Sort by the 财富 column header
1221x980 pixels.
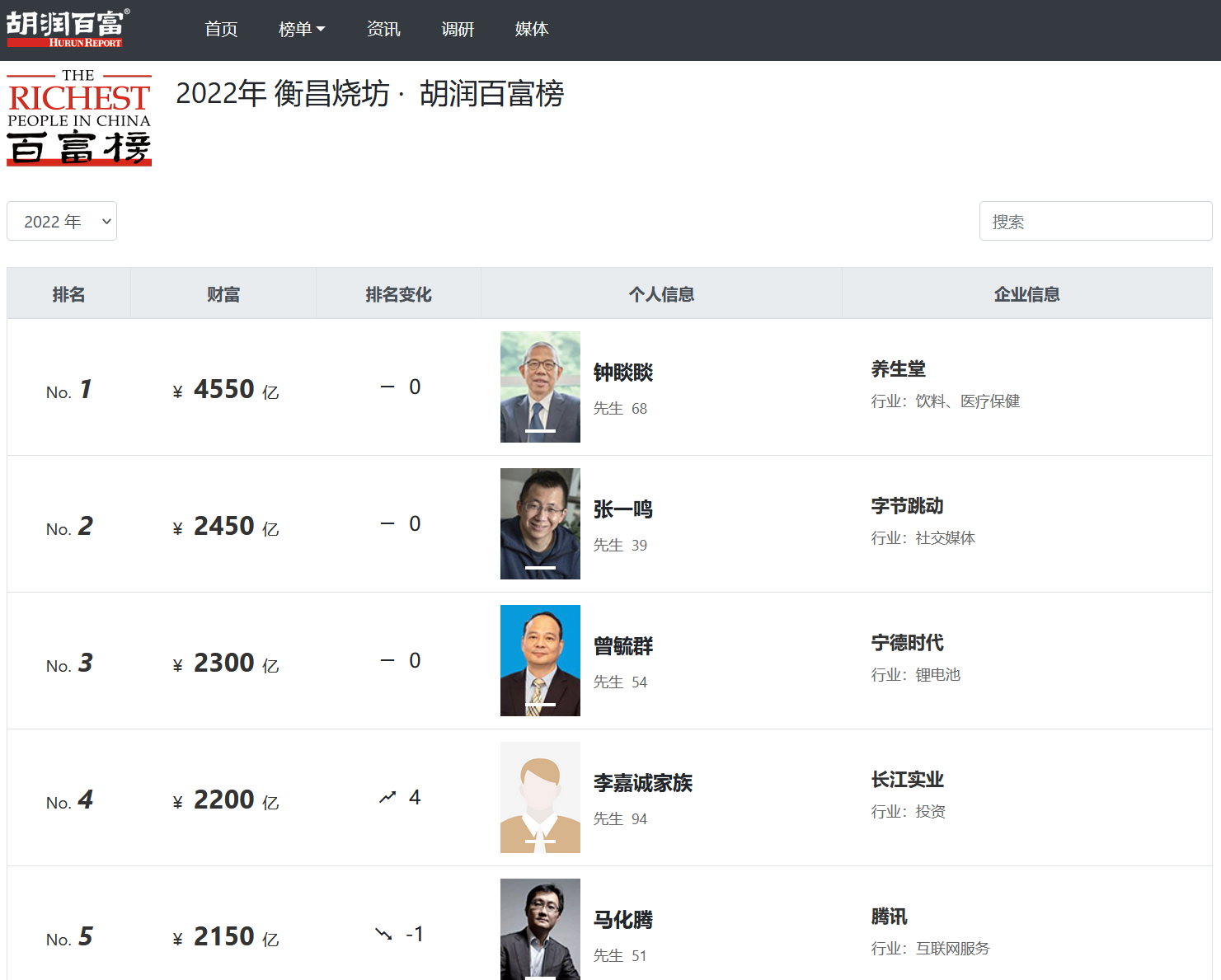(223, 293)
